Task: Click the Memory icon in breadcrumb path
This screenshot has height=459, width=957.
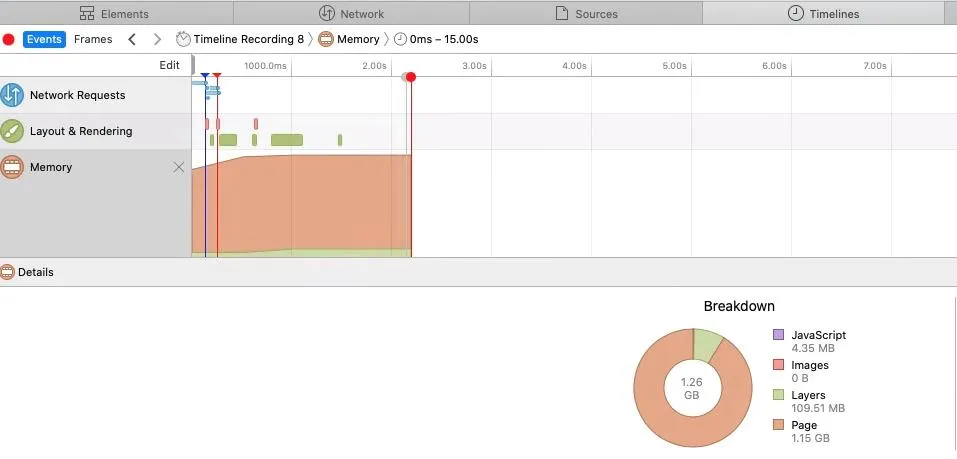Action: click(x=326, y=40)
